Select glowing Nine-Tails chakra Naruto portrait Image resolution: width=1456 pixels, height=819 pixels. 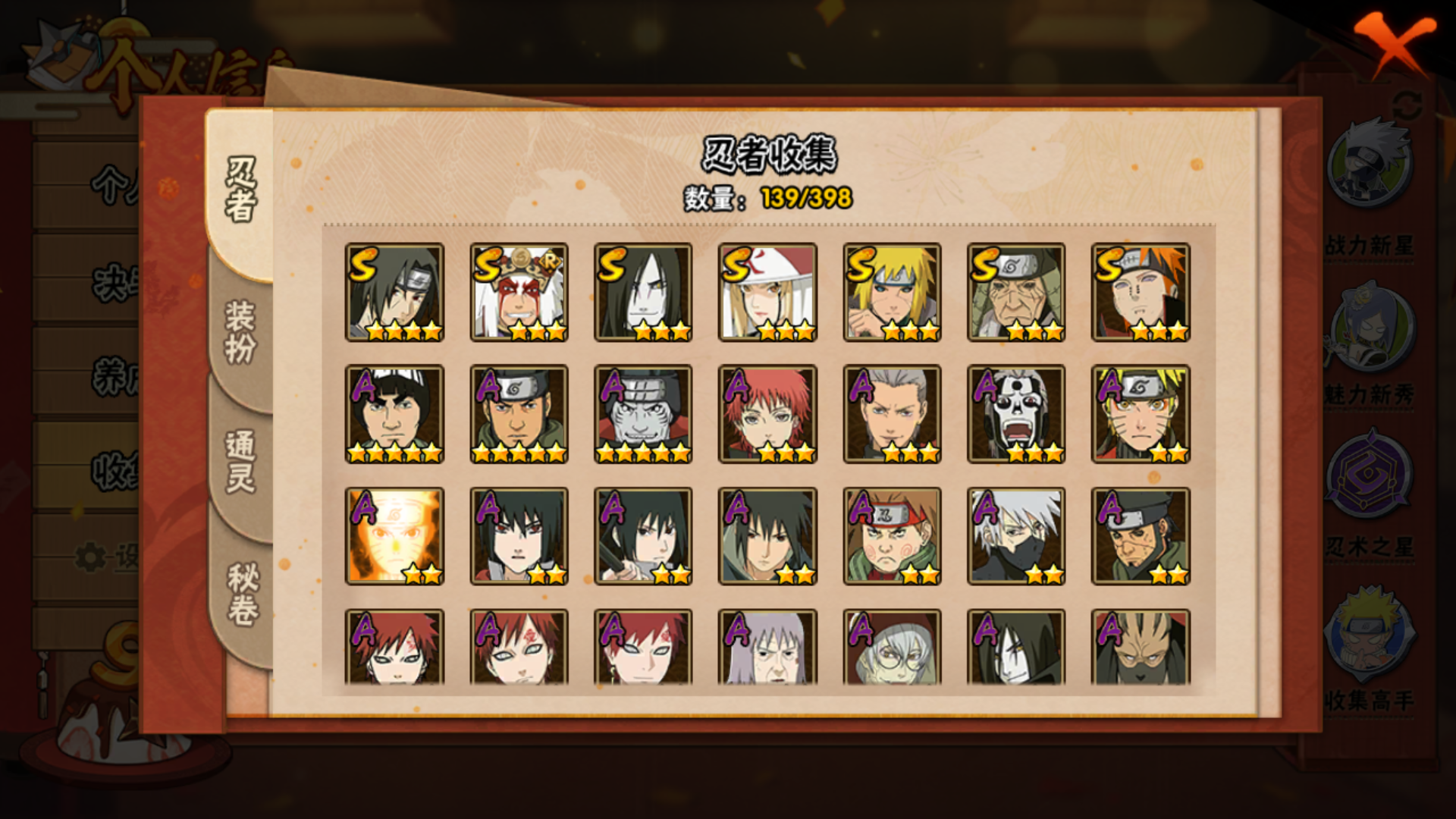click(x=394, y=536)
